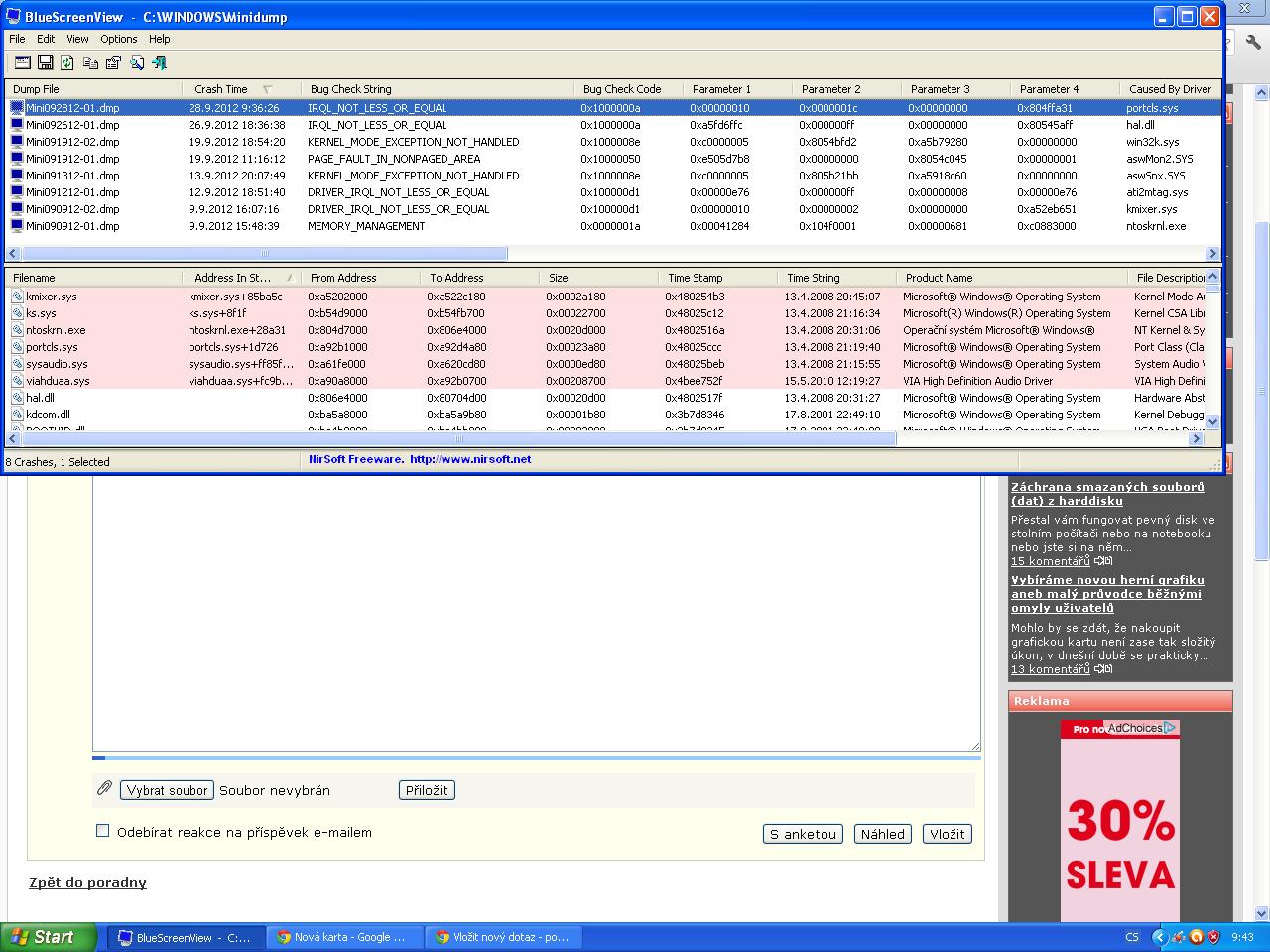Click the red security shield tray icon
Viewport: 1270px width, 952px height.
[1212, 937]
